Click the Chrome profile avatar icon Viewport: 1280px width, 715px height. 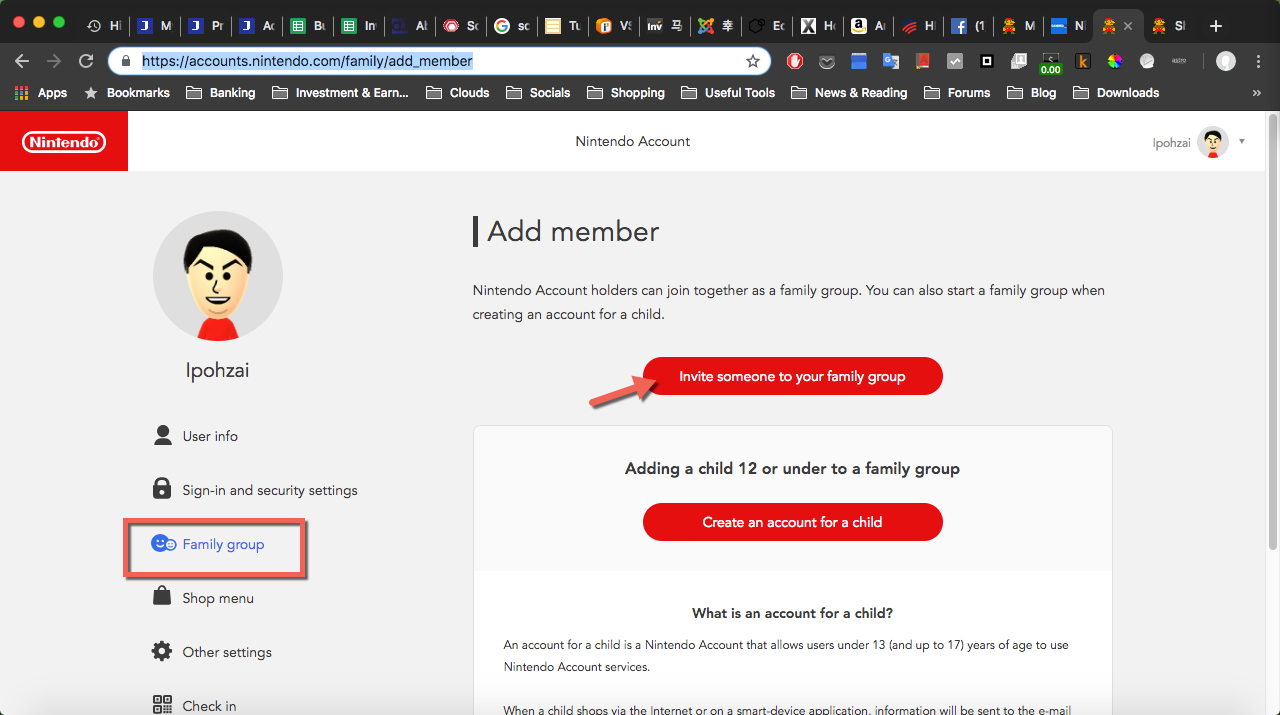[x=1225, y=61]
